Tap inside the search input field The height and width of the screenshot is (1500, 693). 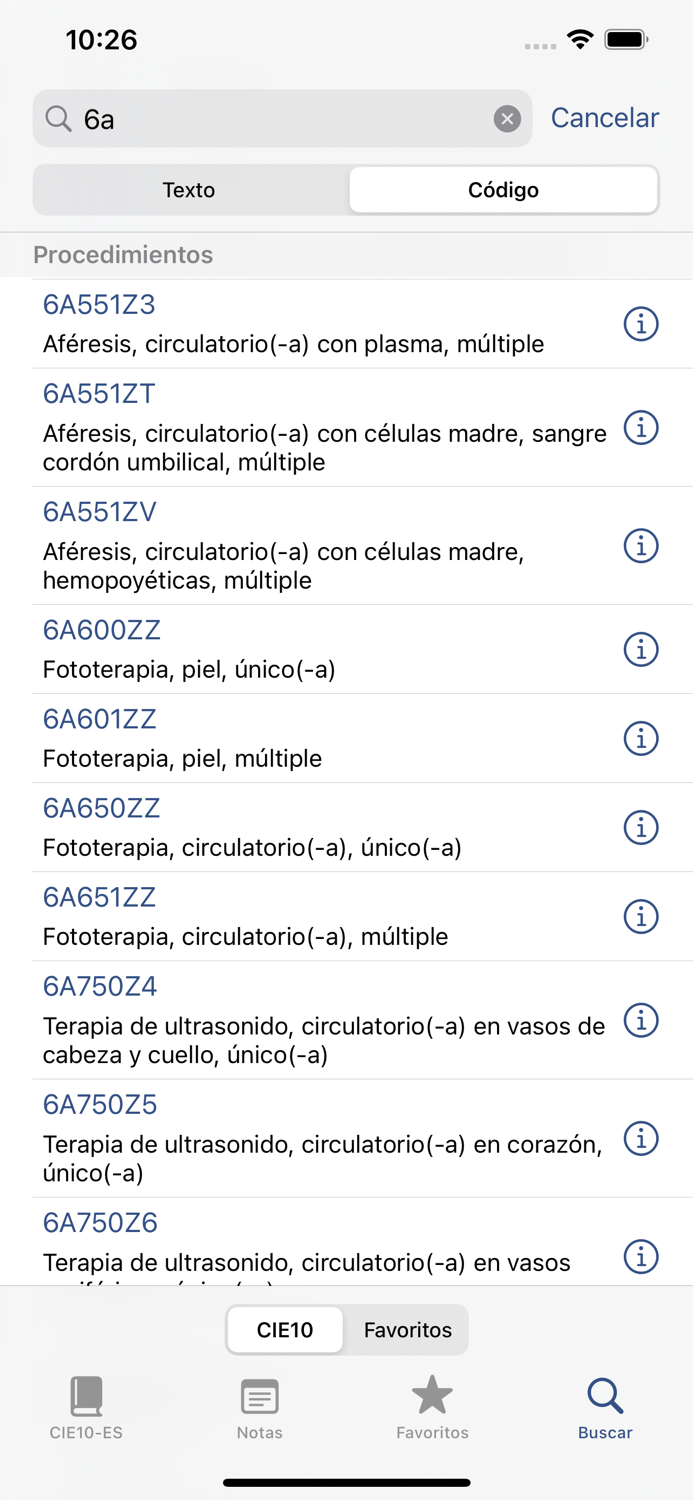(250, 118)
